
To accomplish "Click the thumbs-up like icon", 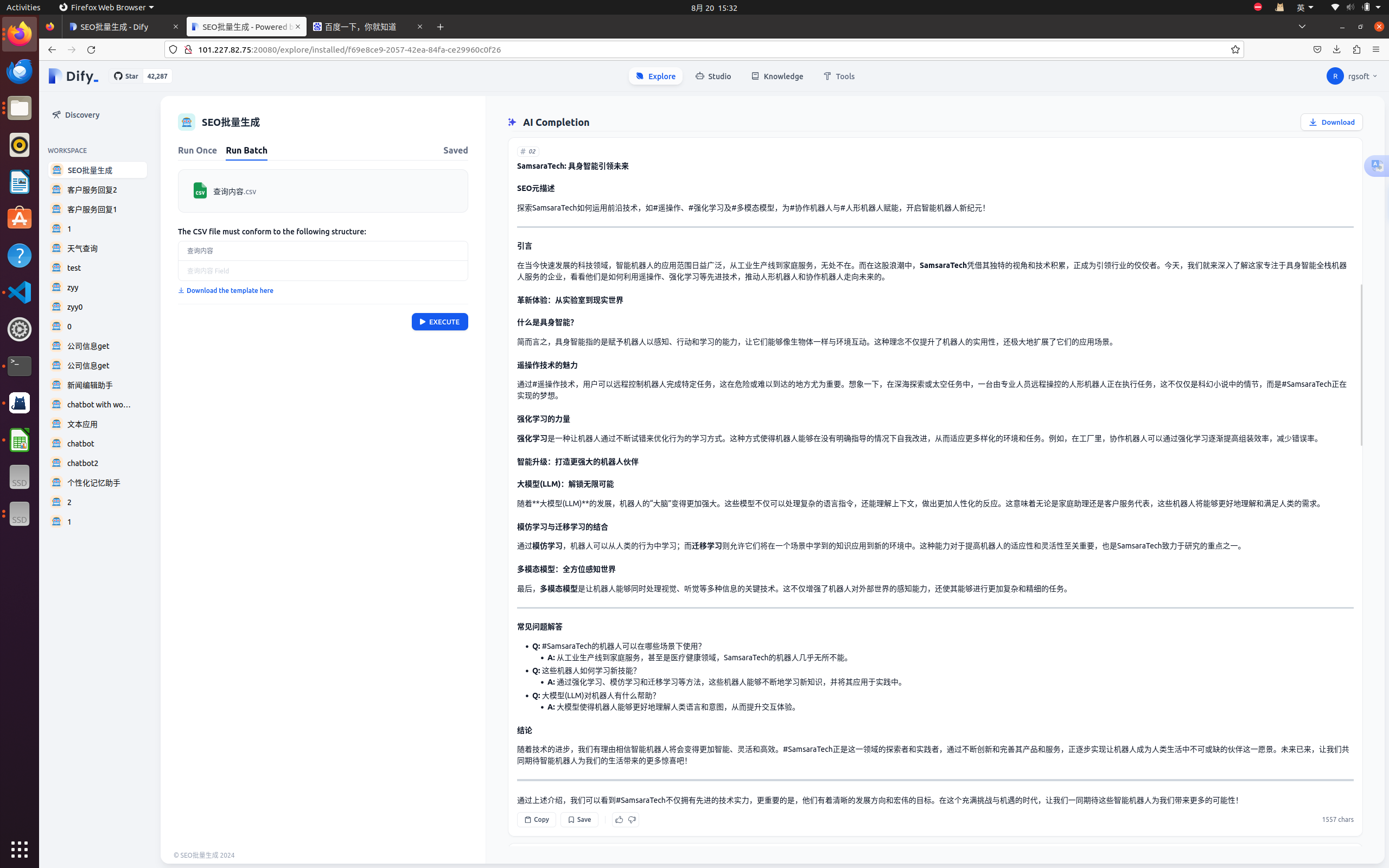I will pyautogui.click(x=619, y=820).
